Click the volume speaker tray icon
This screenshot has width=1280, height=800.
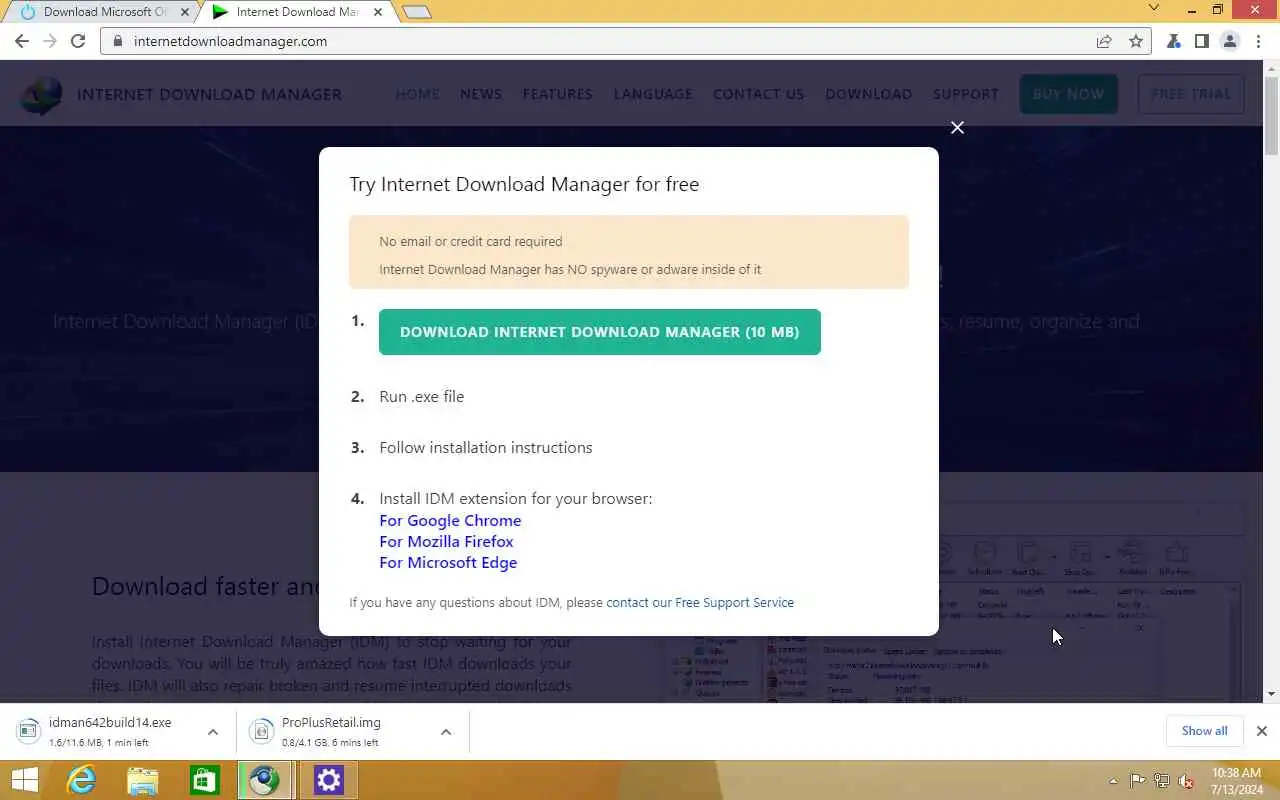(1186, 781)
